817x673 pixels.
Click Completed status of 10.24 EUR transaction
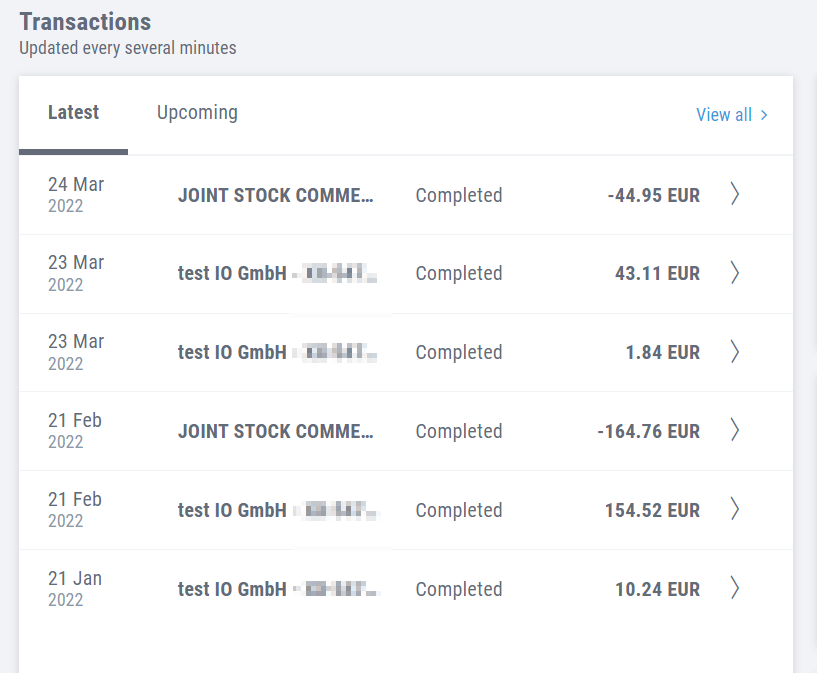pyautogui.click(x=458, y=590)
